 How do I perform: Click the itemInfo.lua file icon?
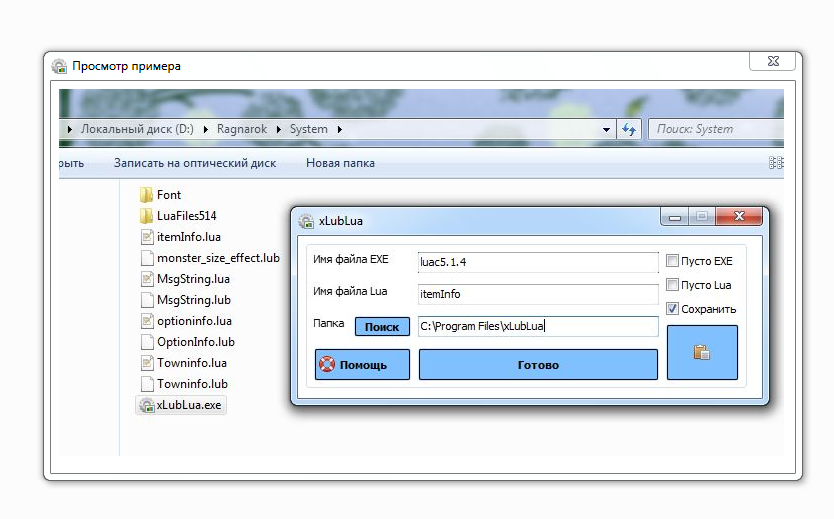click(x=147, y=237)
